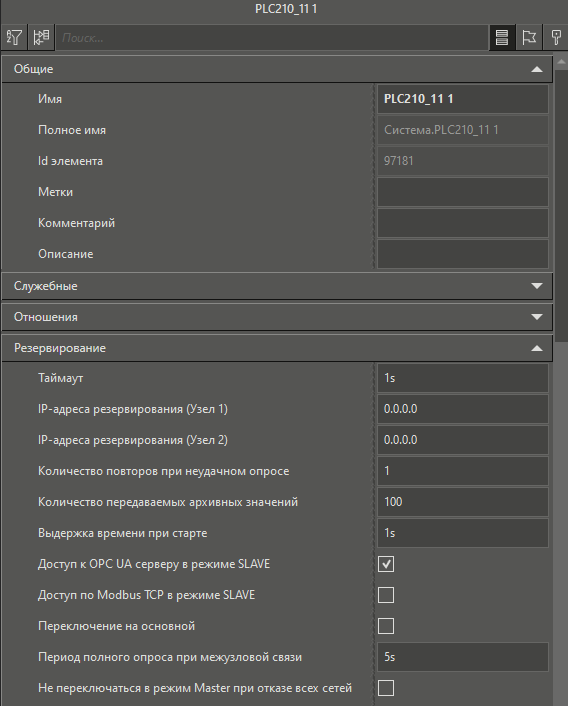This screenshot has height=706, width=568.
Task: Click the Метки property label
Action: [x=55, y=192]
